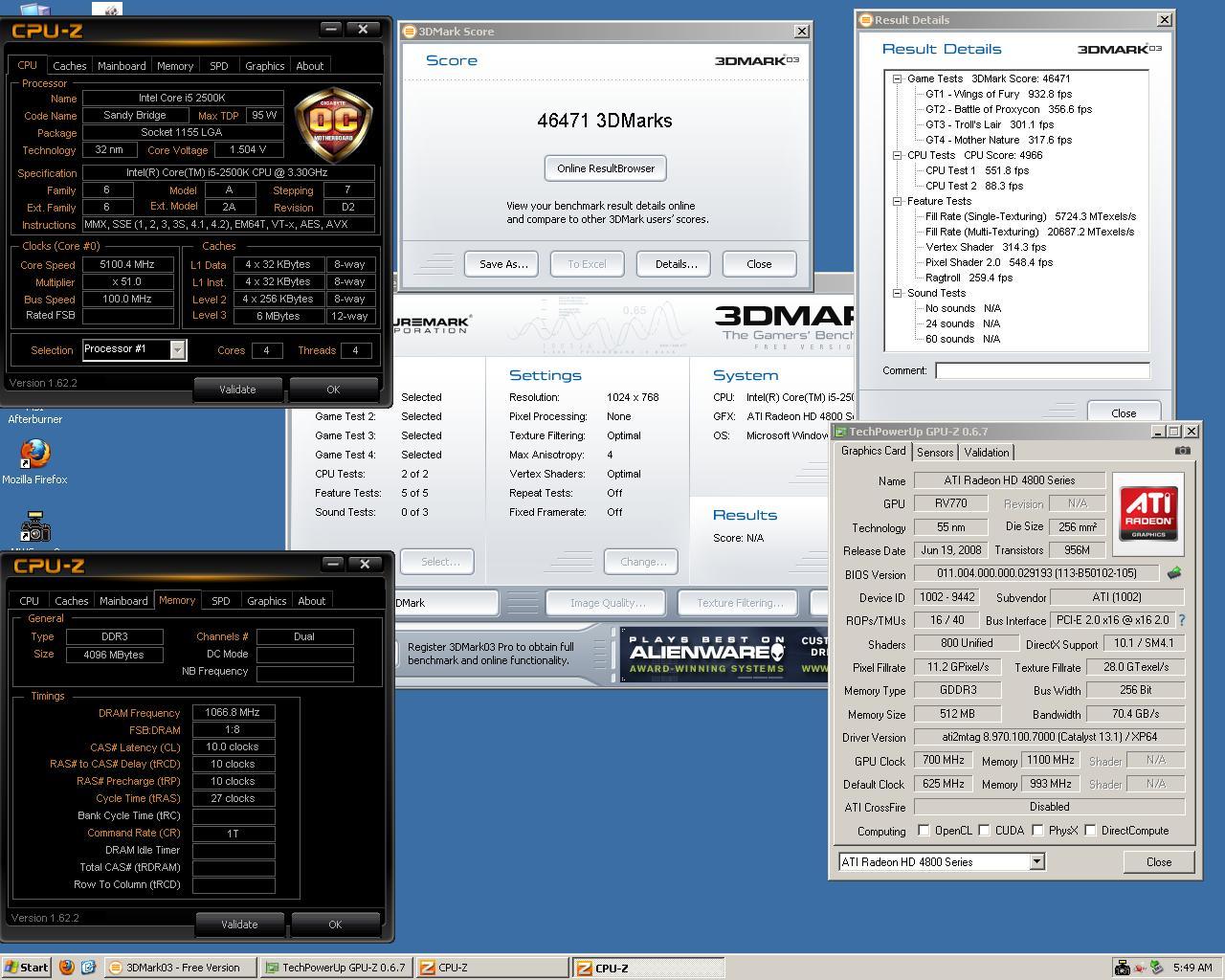Image resolution: width=1225 pixels, height=980 pixels.
Task: Switch to the first CPU-Z taskbar item
Action: [x=492, y=968]
